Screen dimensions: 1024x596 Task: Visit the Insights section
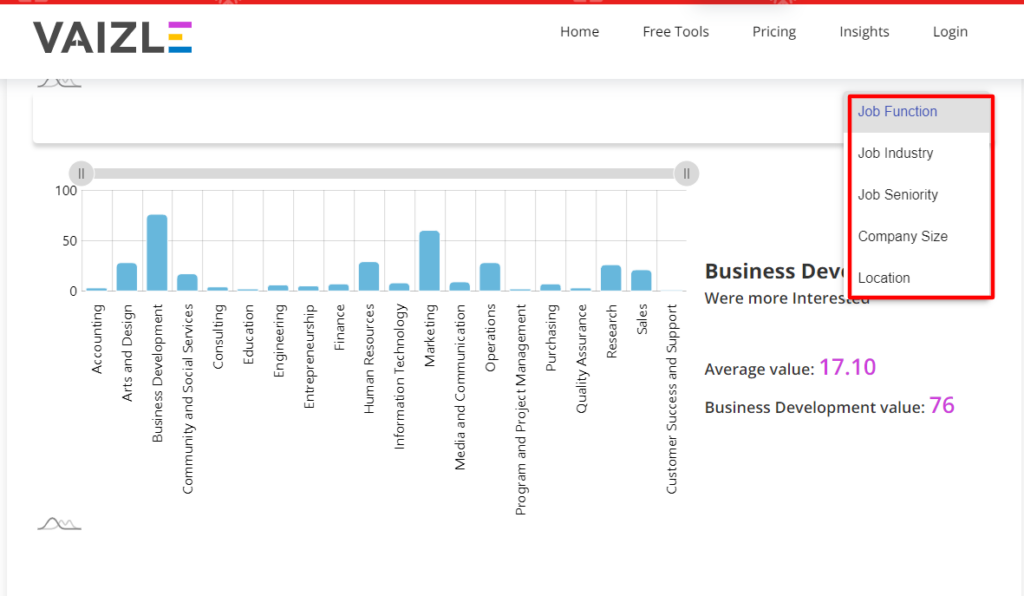[x=864, y=31]
